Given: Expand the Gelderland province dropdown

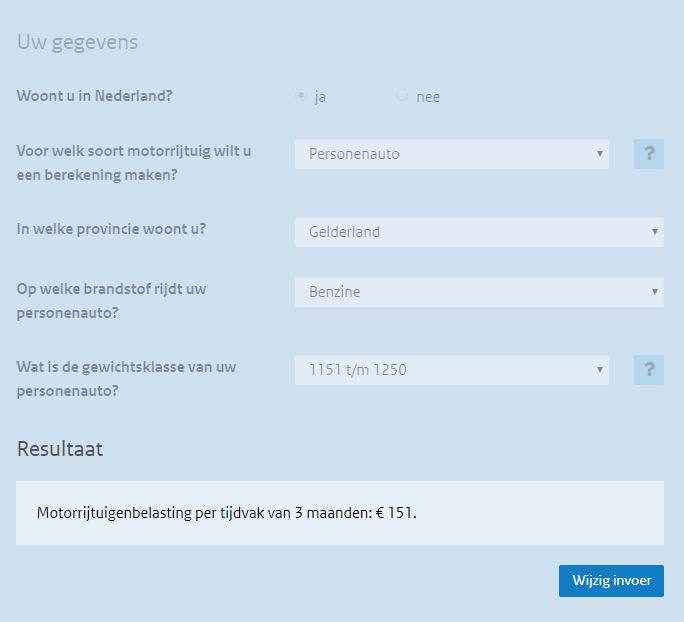Looking at the screenshot, I should (x=479, y=232).
